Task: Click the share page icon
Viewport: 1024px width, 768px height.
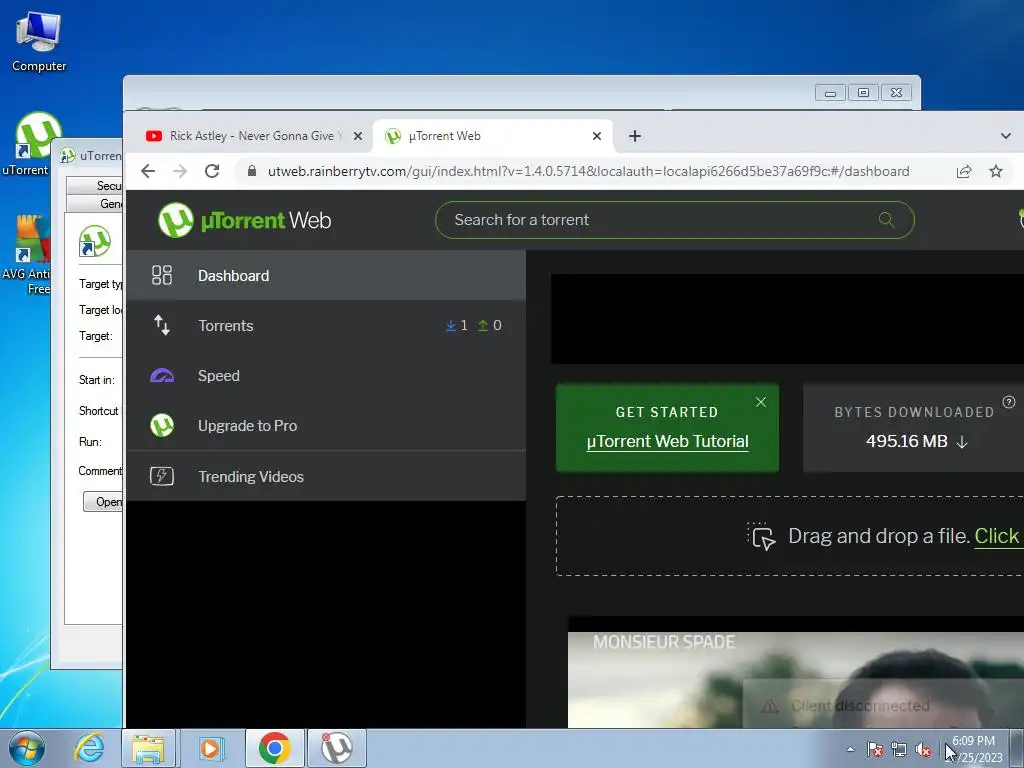Action: (x=964, y=171)
